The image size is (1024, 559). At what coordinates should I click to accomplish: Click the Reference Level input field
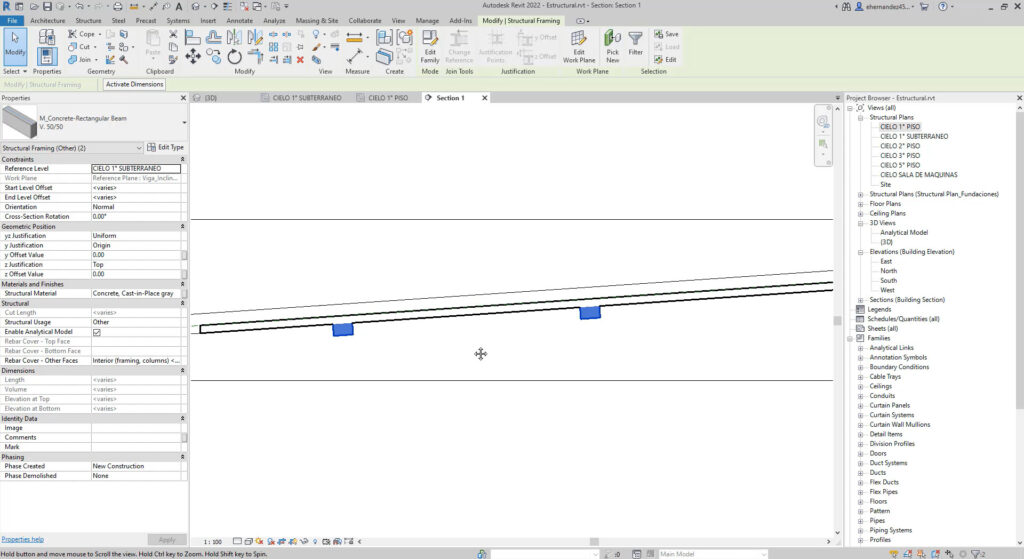point(135,169)
